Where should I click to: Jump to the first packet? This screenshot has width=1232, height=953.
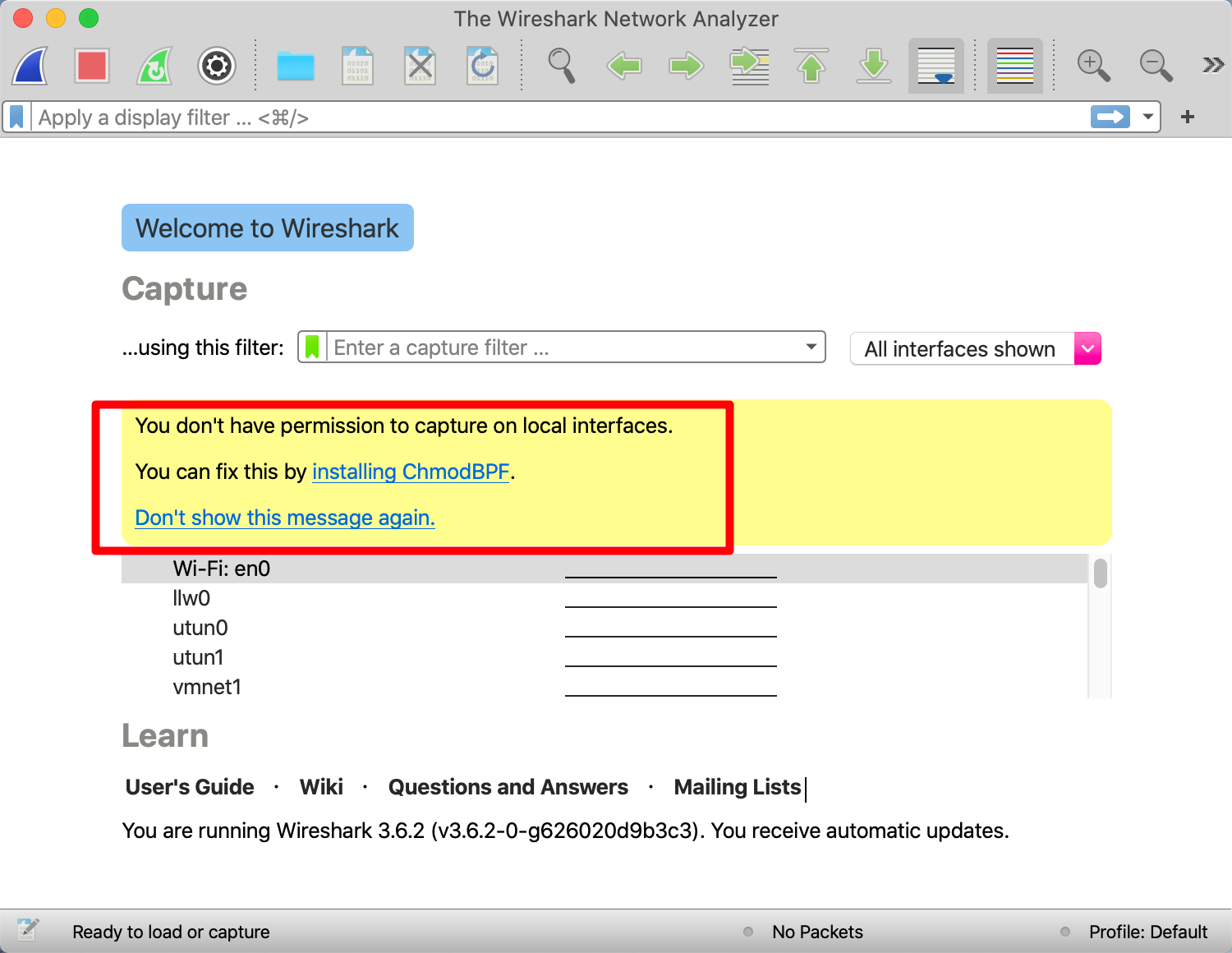[811, 66]
